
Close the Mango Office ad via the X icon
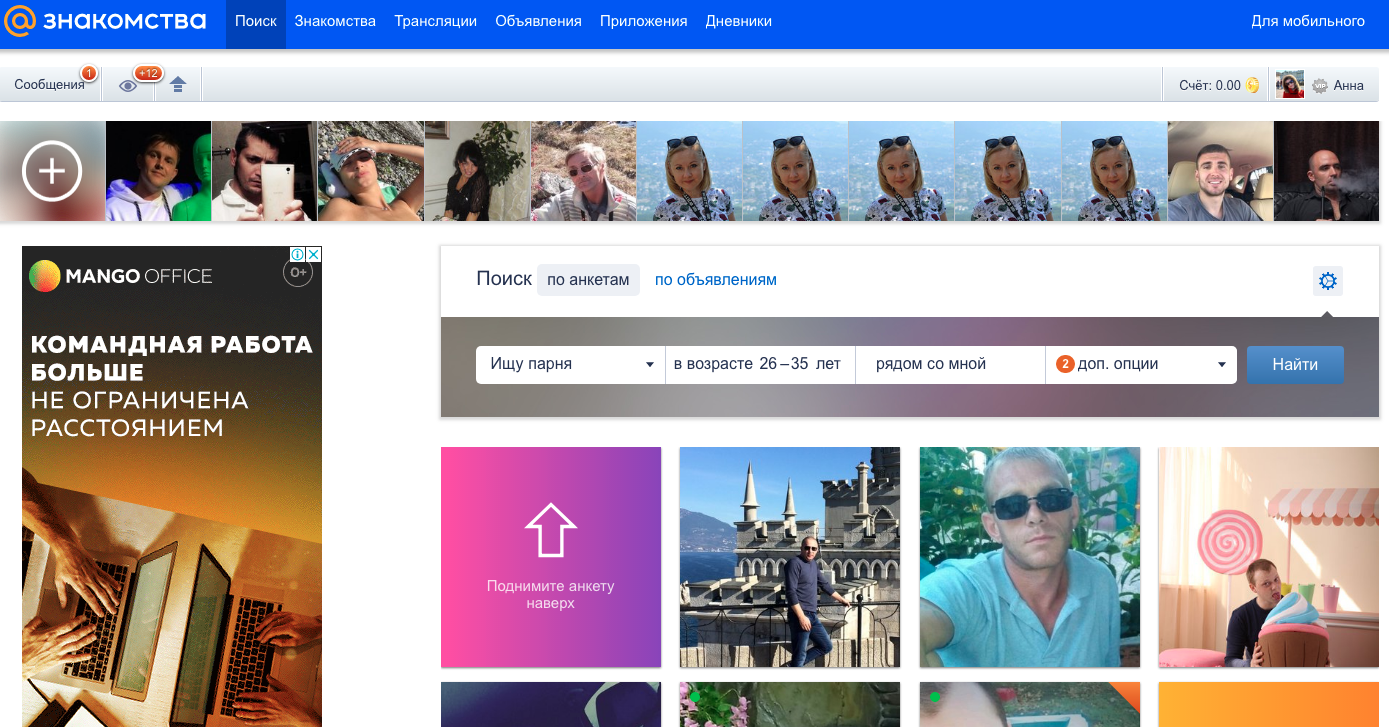(x=314, y=255)
